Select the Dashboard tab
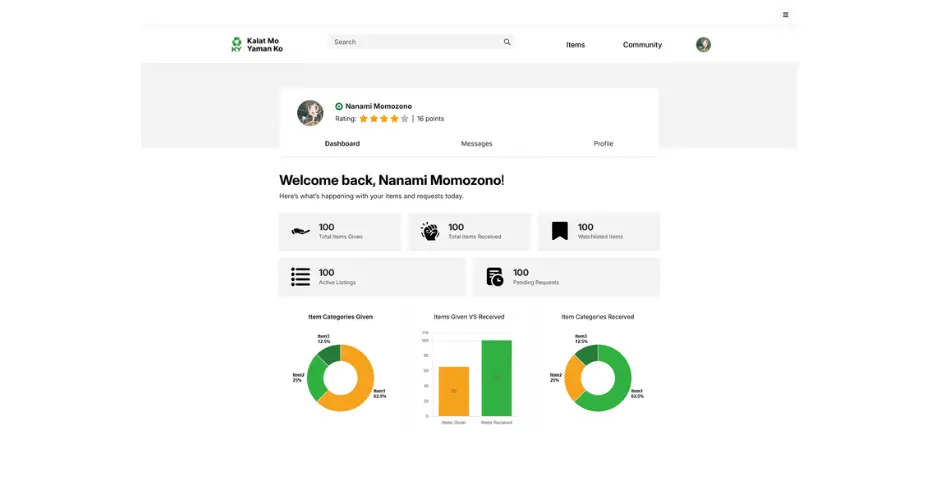 coord(342,144)
